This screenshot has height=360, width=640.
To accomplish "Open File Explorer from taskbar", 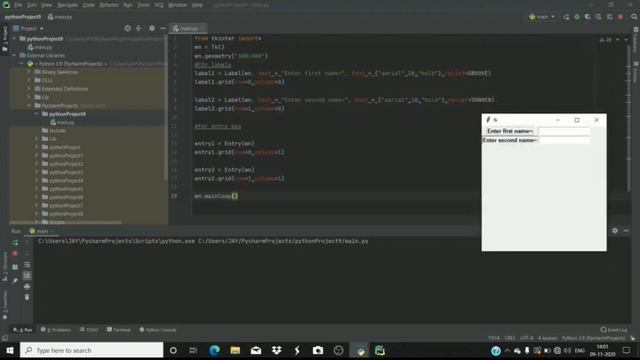I will 235,350.
